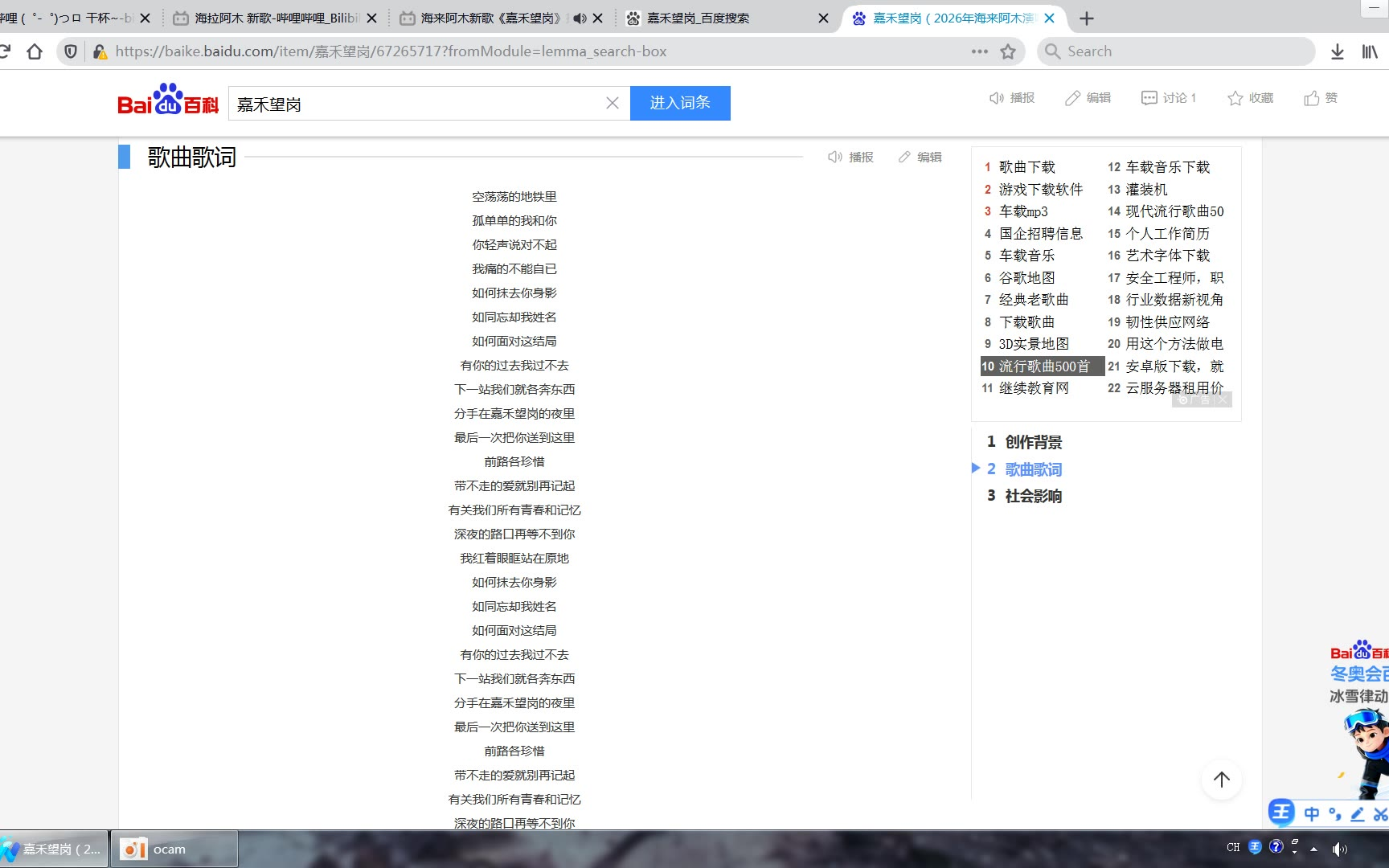Clear the Baike search box text
Screen dimensions: 1389x868
[x=612, y=103]
